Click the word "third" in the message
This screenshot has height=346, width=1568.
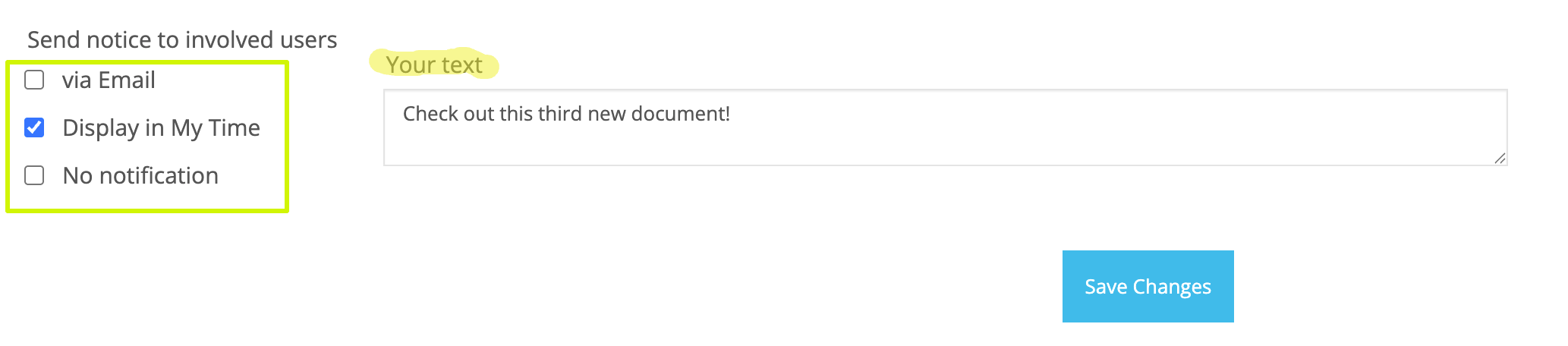559,114
